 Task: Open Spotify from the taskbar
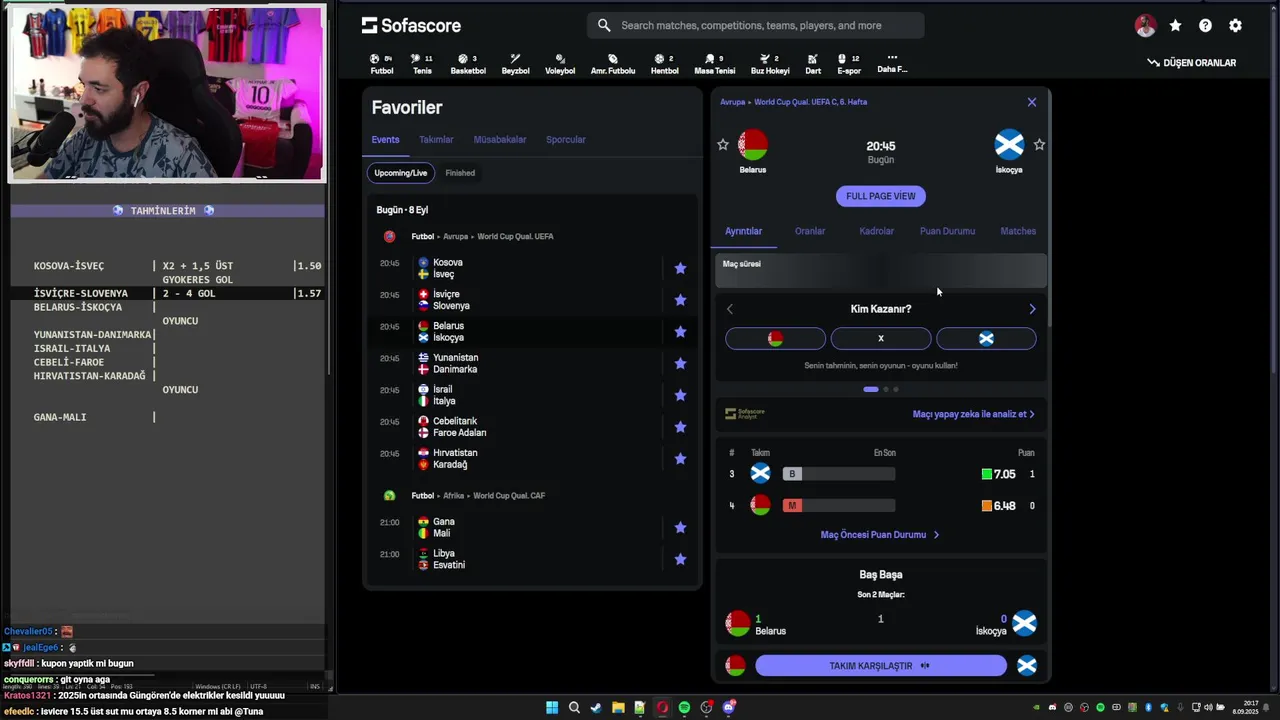(684, 708)
